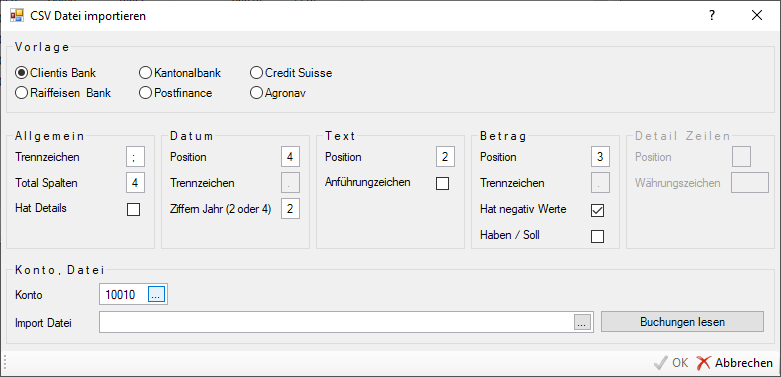Screen dimensions: 781x377
Task: Choose the Clientis Bank template
Action: pyautogui.click(x=56, y=73)
